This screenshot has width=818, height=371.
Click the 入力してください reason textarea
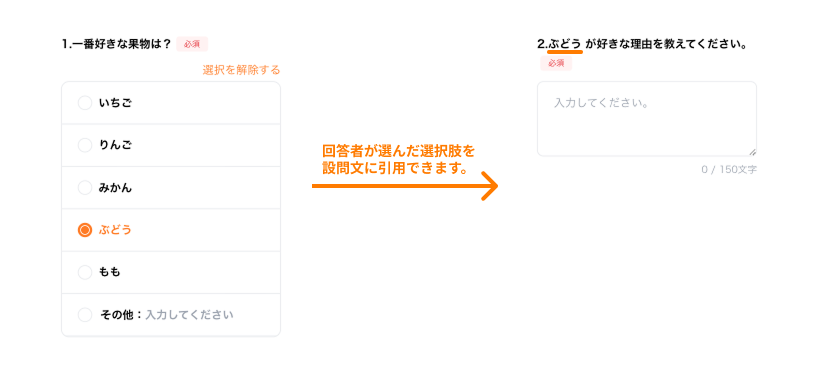pyautogui.click(x=646, y=118)
